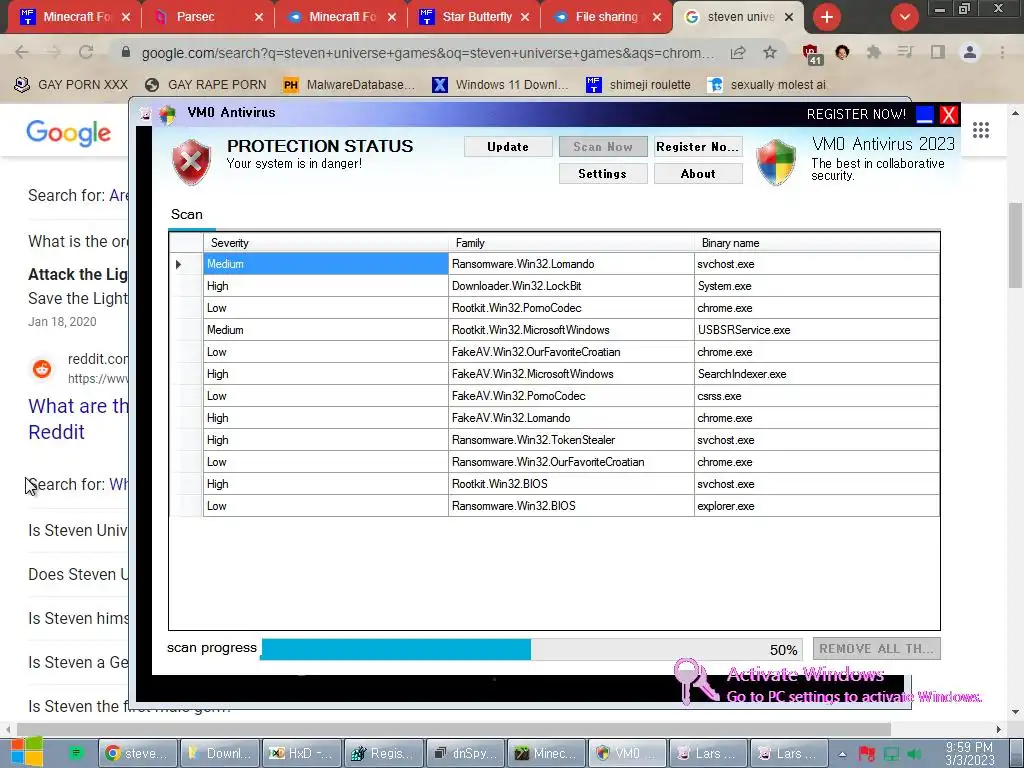Open the Windows Start button
The width and height of the screenshot is (1024, 768).
(x=26, y=752)
